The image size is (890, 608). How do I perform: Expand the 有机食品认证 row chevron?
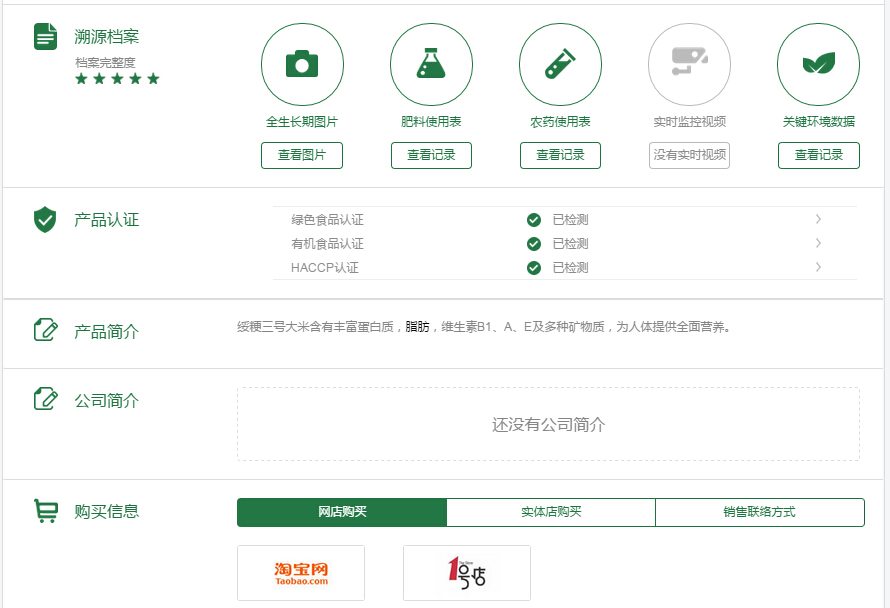click(x=818, y=243)
